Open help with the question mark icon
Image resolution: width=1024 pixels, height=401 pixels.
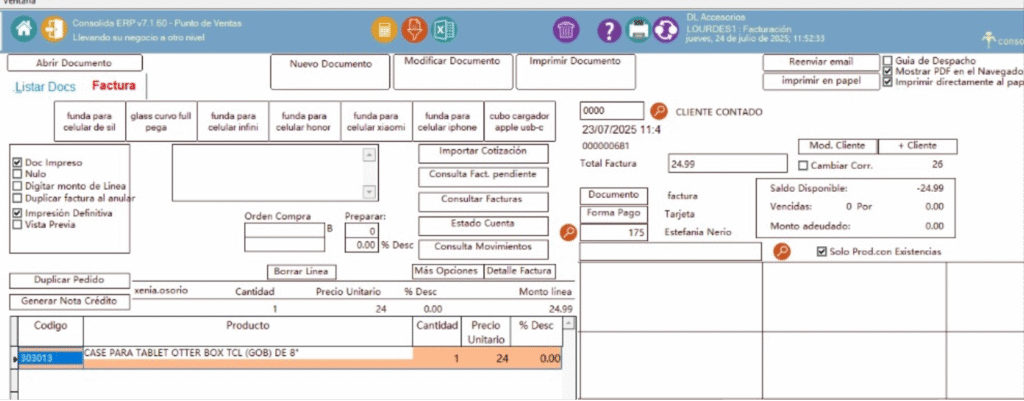tap(609, 30)
